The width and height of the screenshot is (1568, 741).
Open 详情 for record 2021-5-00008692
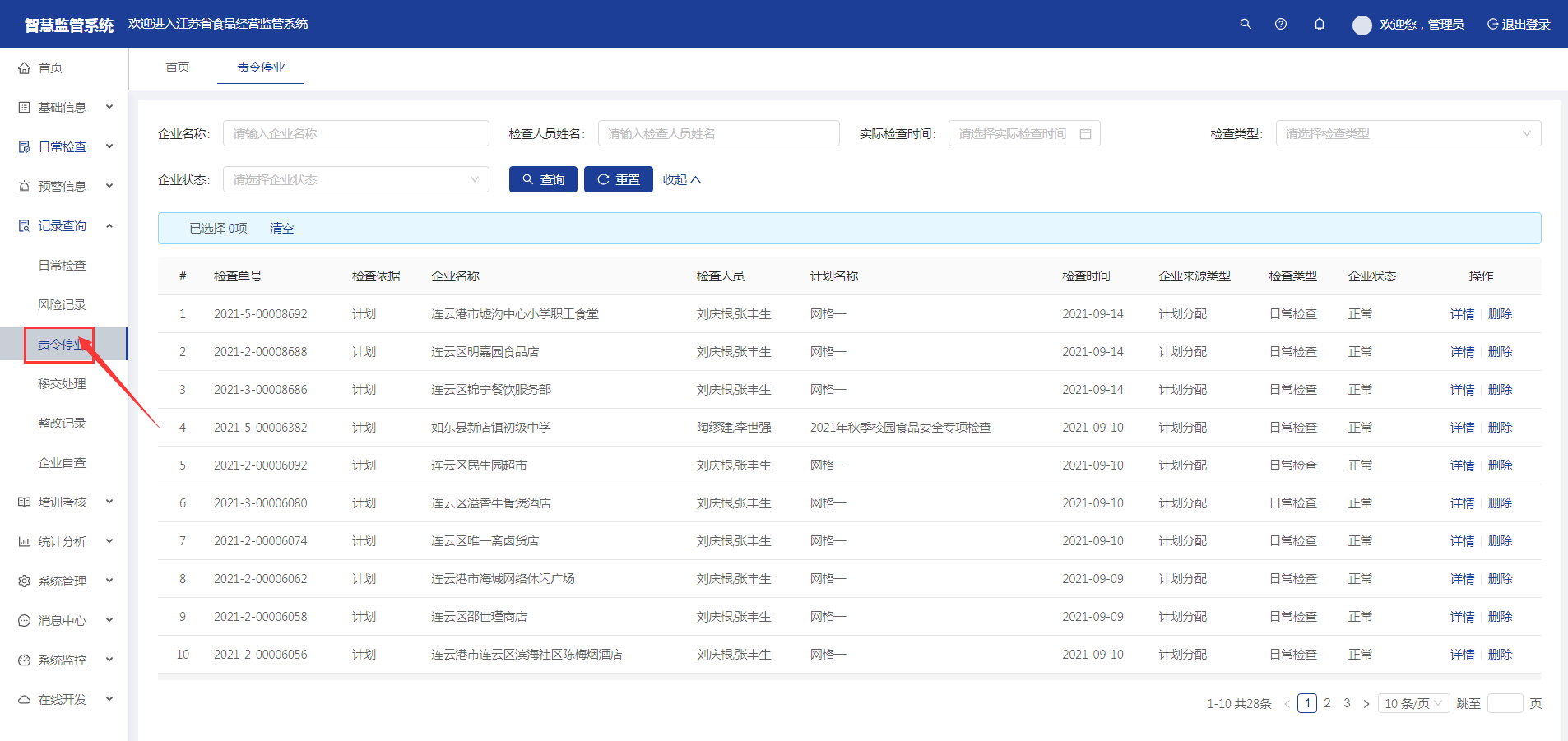point(1462,314)
